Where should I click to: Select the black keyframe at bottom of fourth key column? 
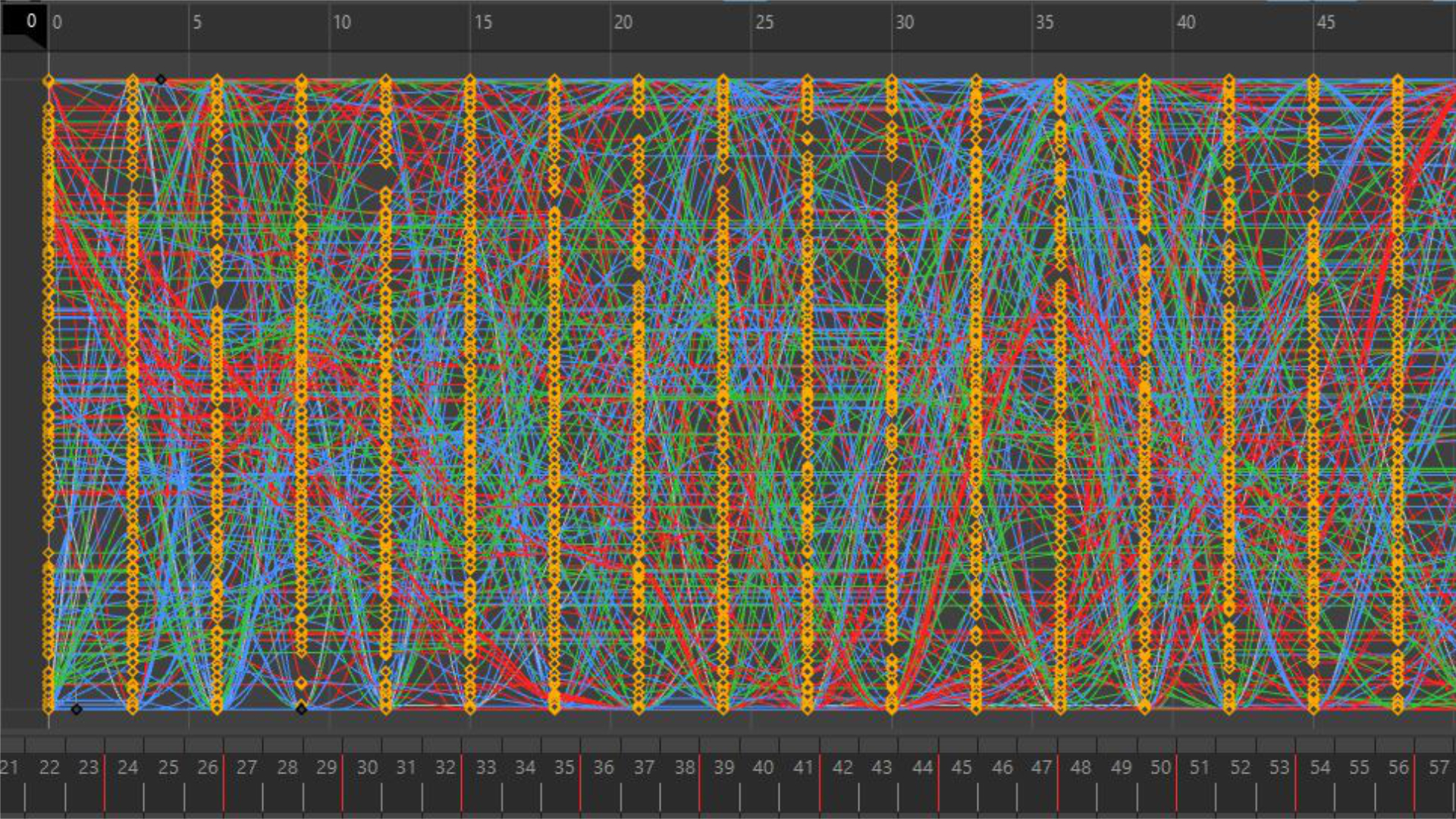(x=302, y=710)
